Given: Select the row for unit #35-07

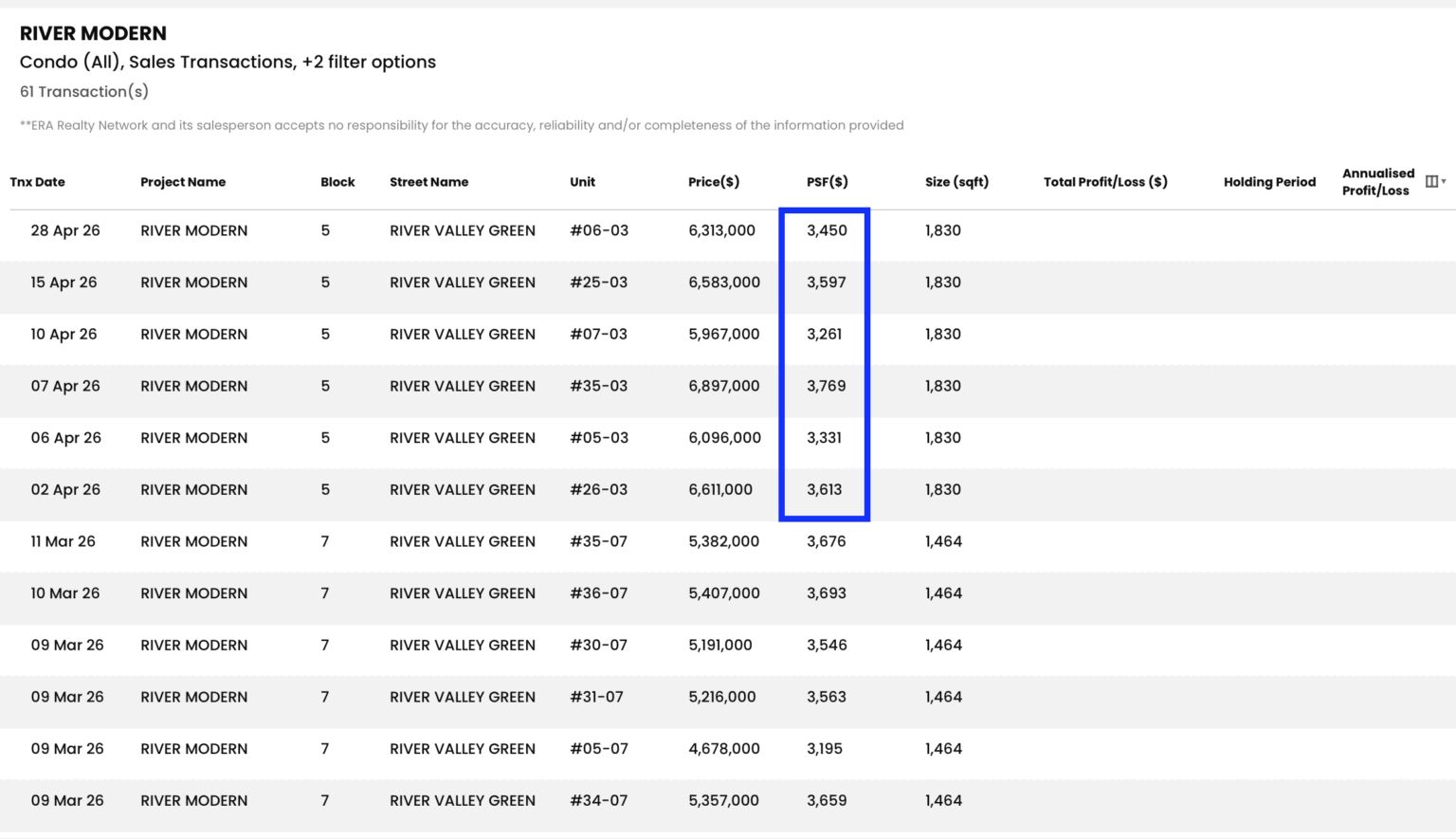Looking at the screenshot, I should (728, 541).
